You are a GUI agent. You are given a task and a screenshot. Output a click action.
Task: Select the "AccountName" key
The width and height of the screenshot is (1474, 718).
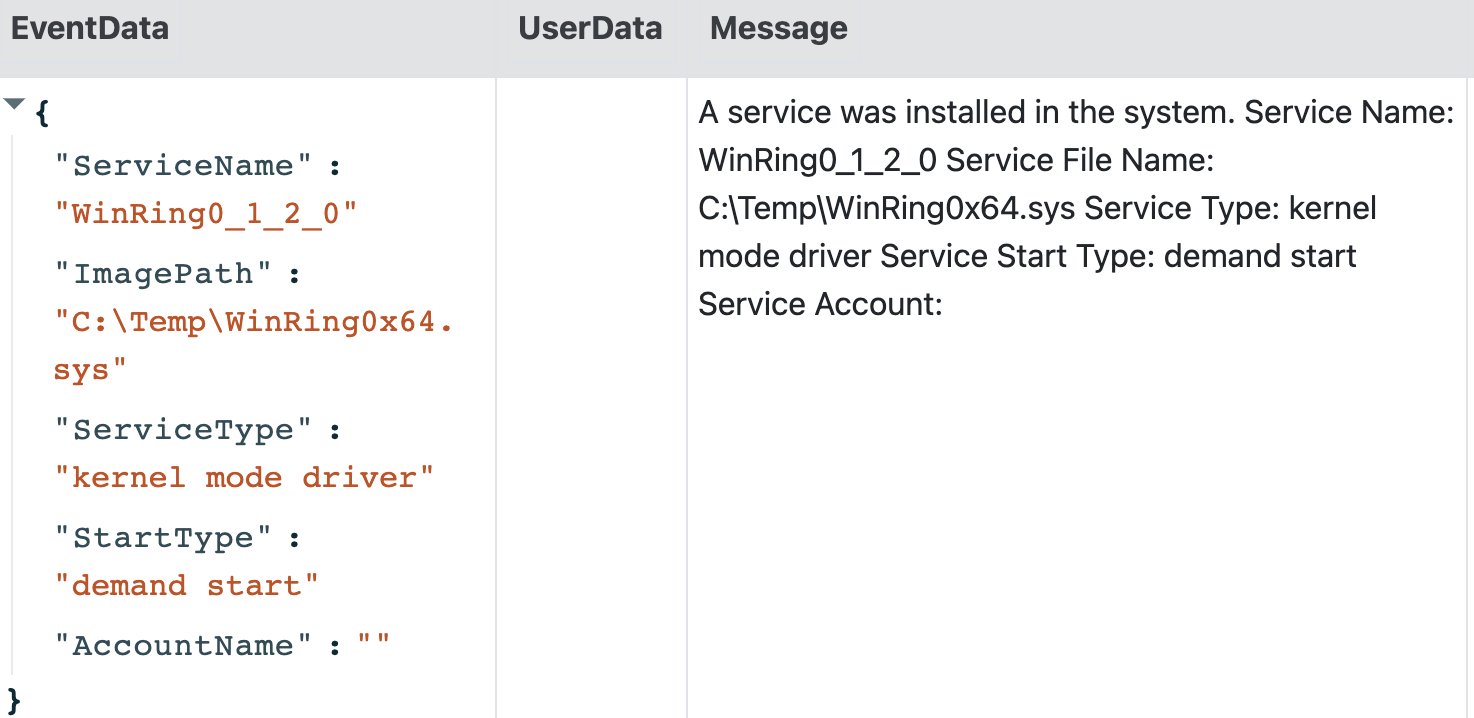coord(186,646)
